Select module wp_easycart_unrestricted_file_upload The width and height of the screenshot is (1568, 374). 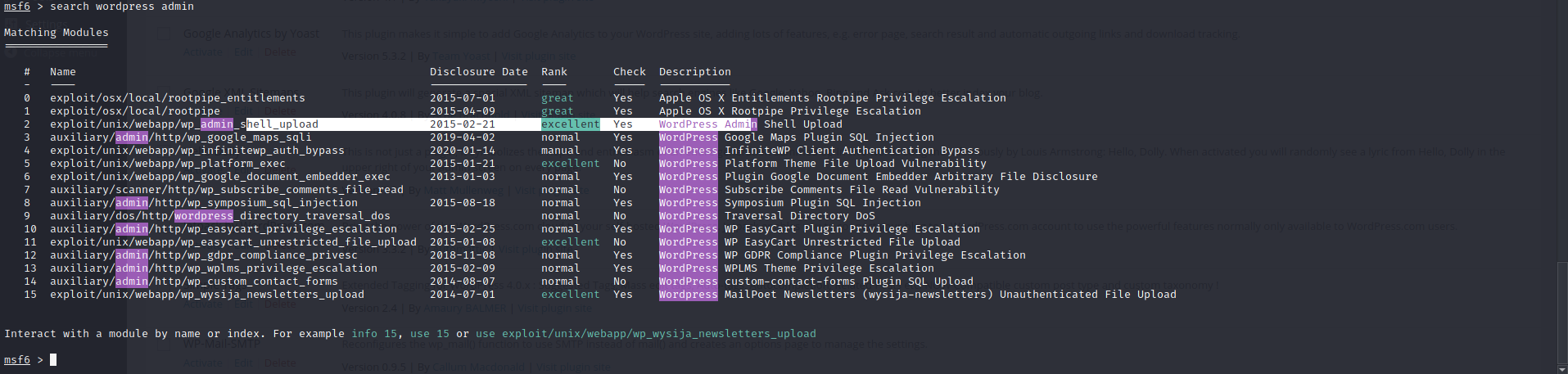coord(233,242)
